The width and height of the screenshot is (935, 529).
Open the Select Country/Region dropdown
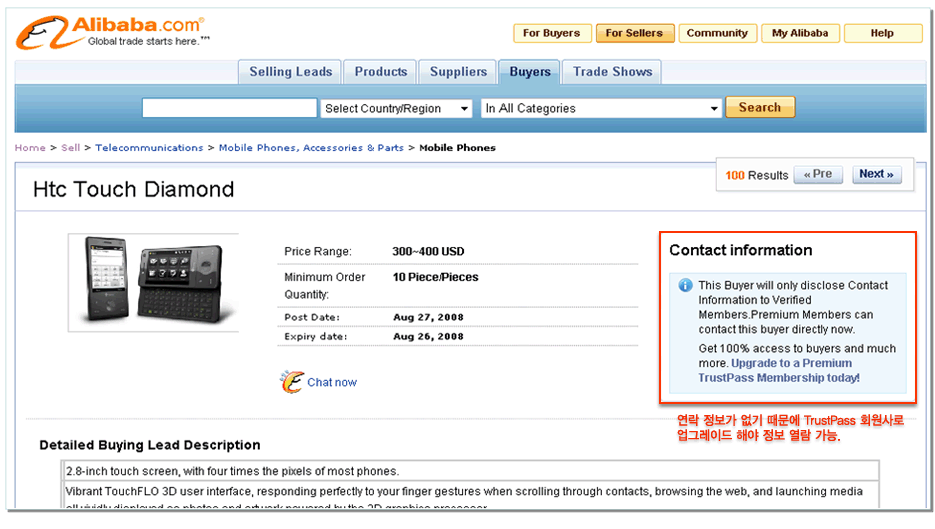tap(397, 109)
